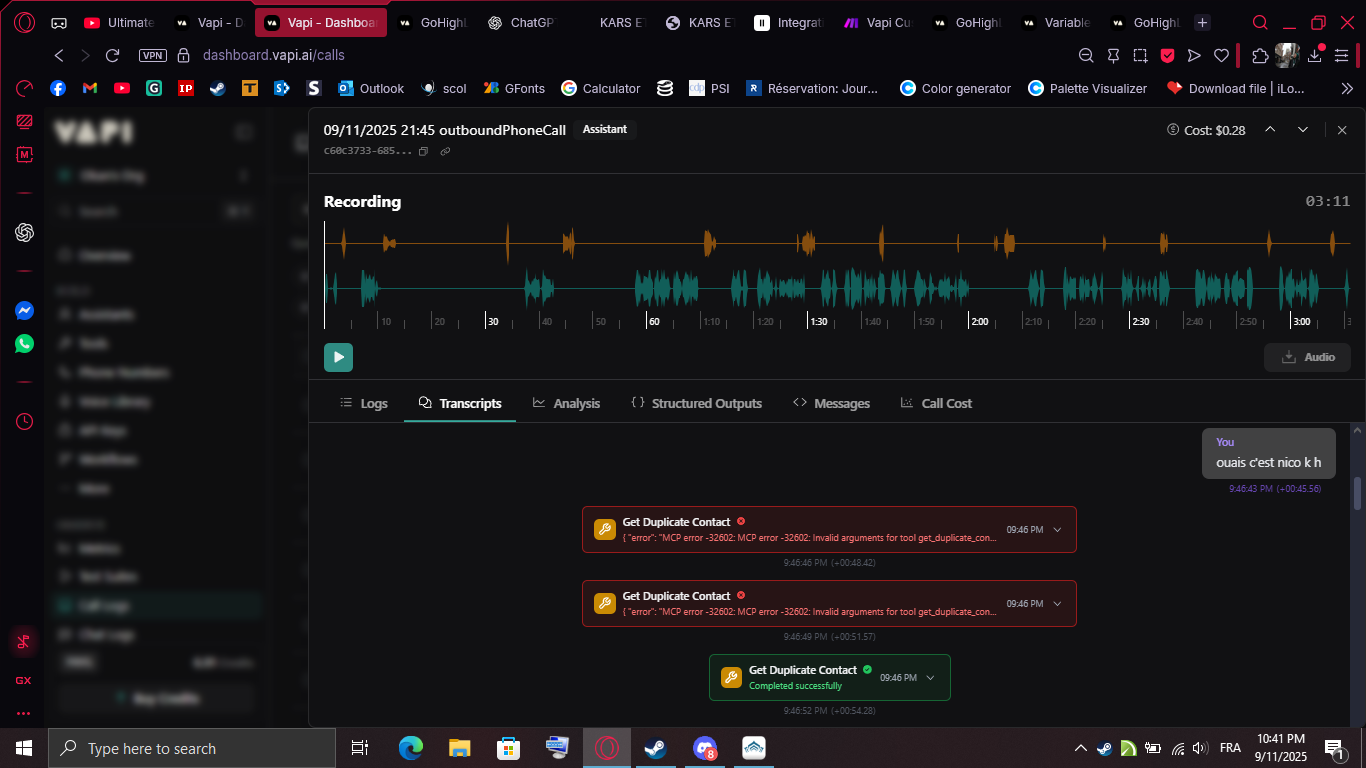The image size is (1366, 768).
Task: Open the Structured Outputs tab
Action: point(696,403)
